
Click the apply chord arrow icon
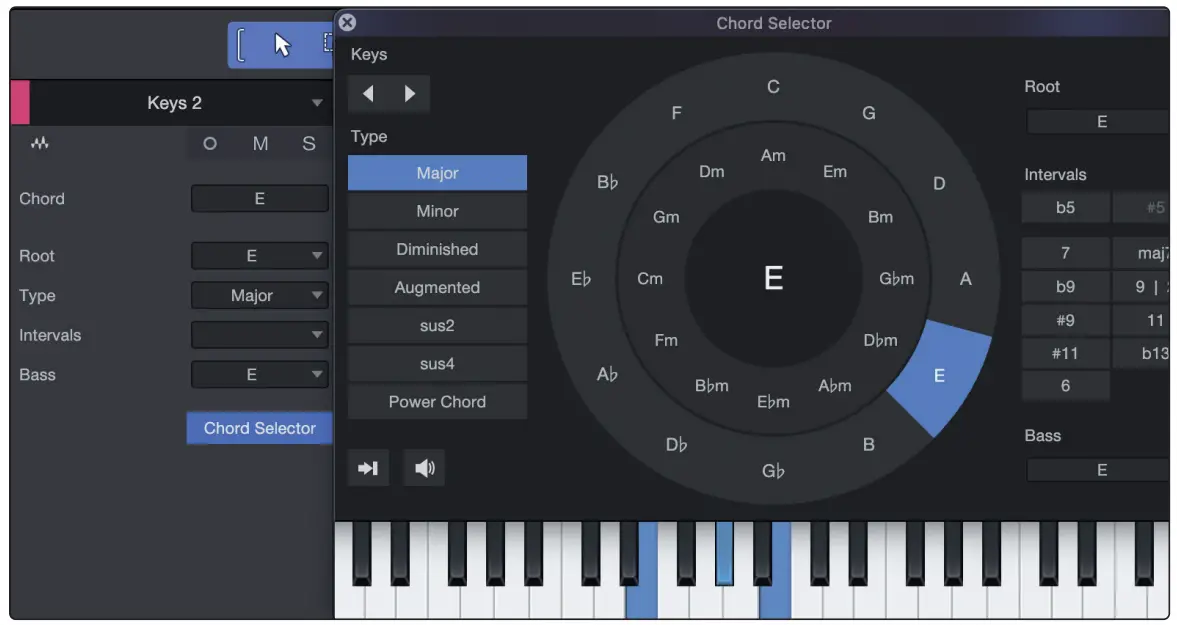[x=368, y=468]
